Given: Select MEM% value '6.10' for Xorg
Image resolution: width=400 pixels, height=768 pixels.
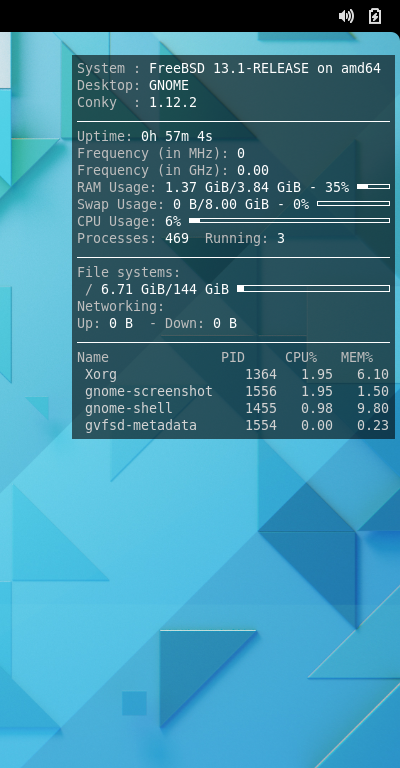Looking at the screenshot, I should 373,375.
